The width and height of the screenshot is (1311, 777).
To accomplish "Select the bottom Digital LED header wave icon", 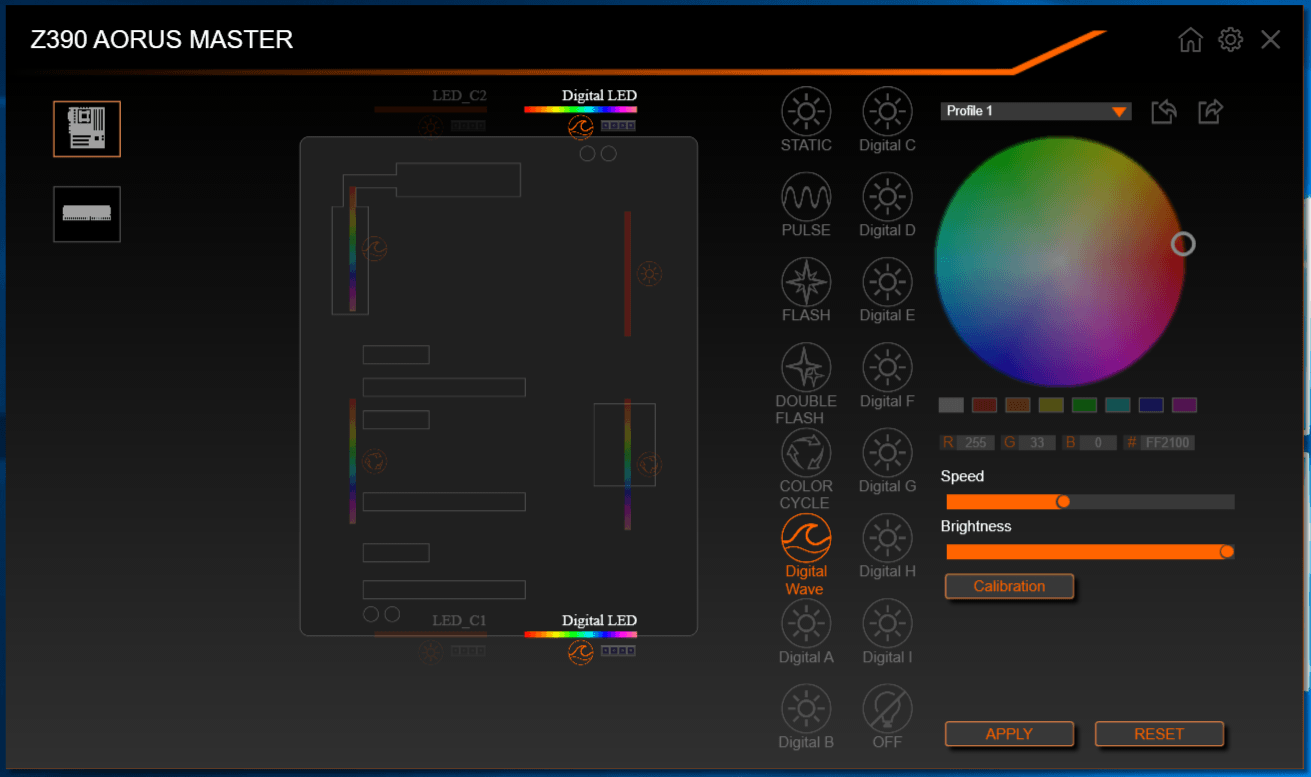I will 580,652.
